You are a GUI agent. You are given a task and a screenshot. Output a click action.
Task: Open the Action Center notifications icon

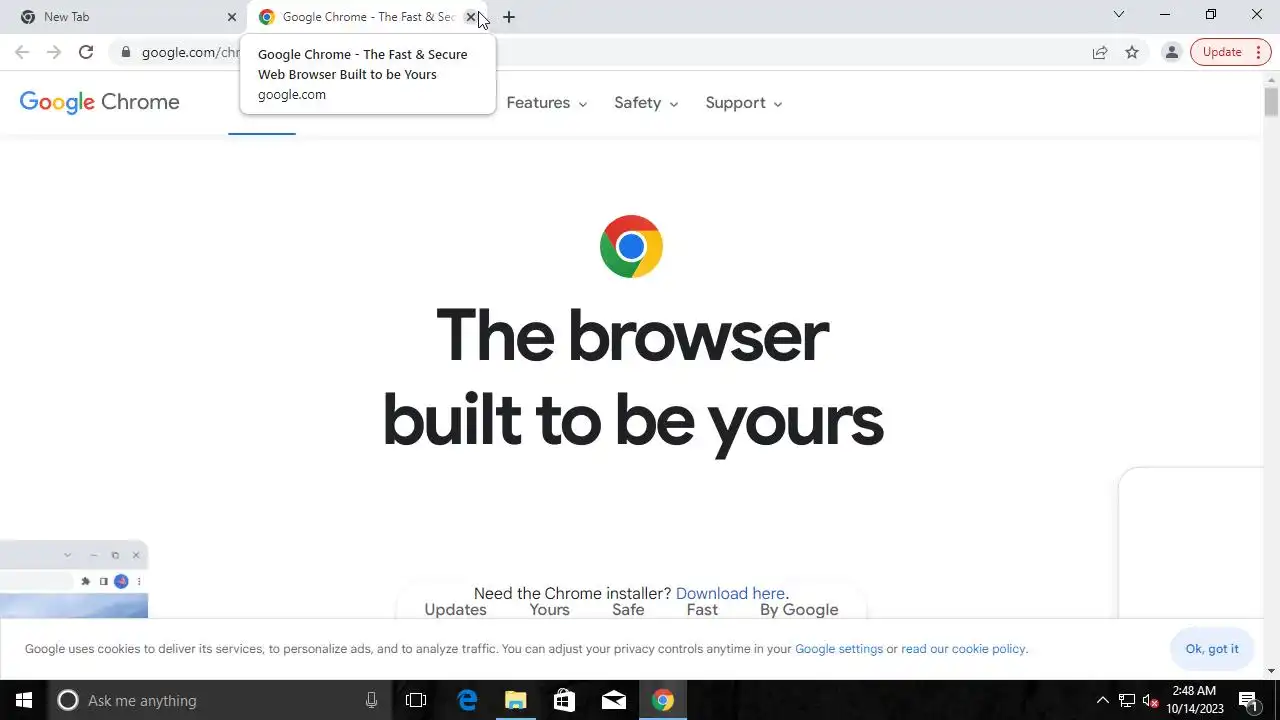point(1248,700)
